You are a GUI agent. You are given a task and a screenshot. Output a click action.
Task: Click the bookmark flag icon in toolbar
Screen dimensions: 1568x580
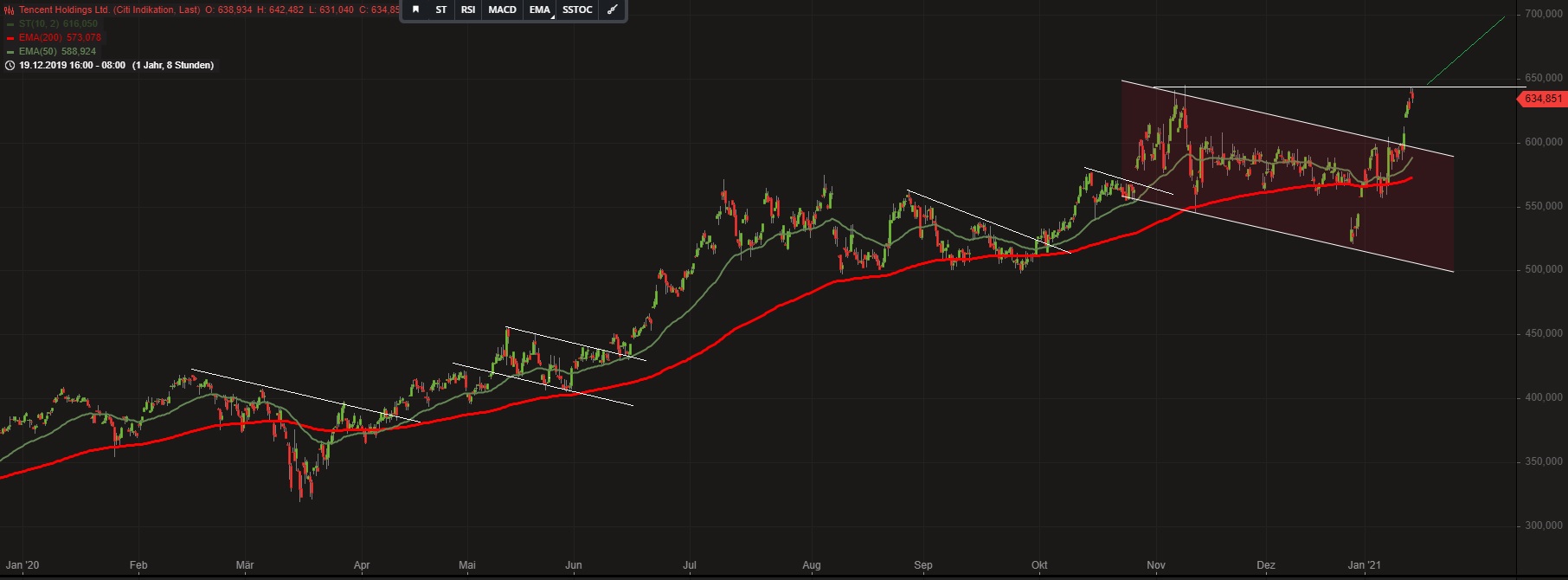click(x=415, y=10)
